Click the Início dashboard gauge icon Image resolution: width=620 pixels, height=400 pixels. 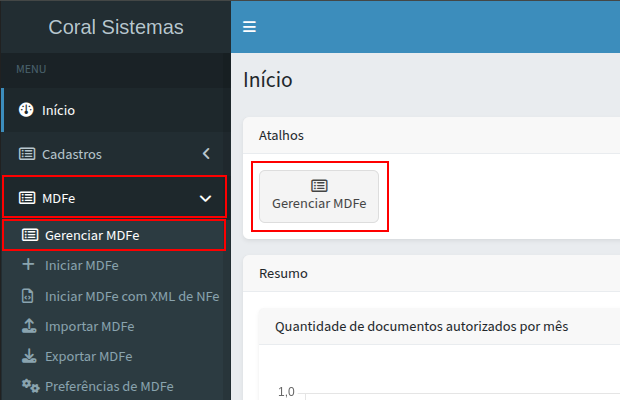27,110
